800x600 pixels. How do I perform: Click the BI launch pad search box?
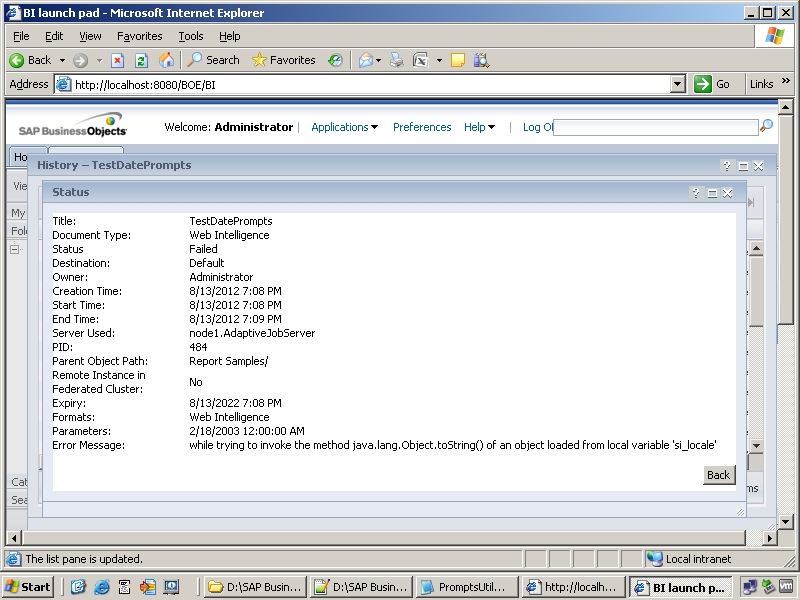coord(656,127)
